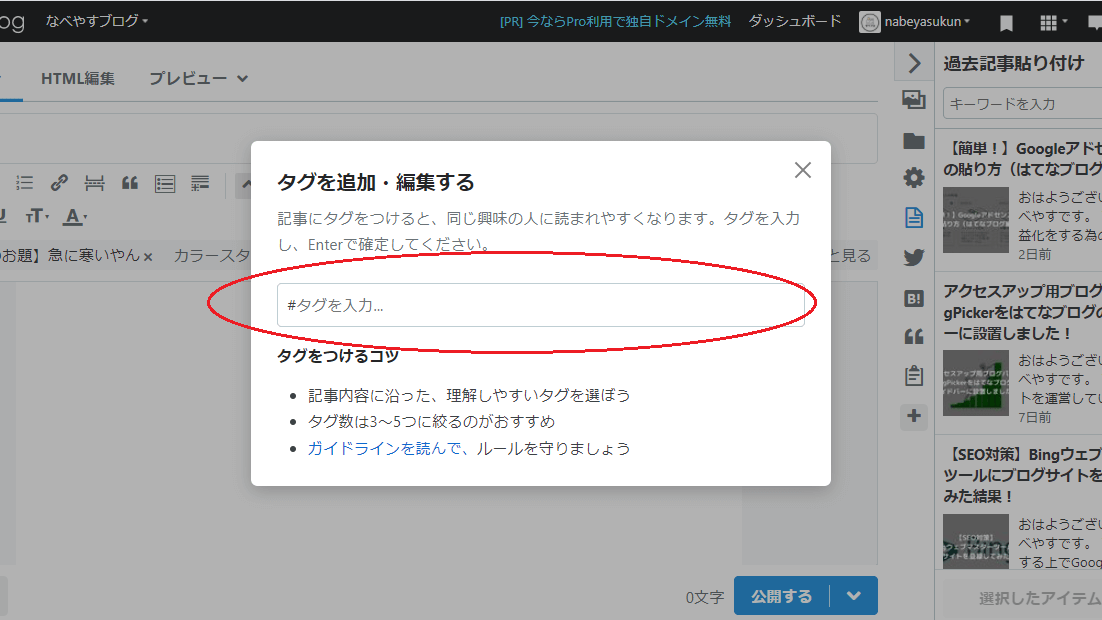Open the photo posting panel in sidebar

[x=913, y=100]
